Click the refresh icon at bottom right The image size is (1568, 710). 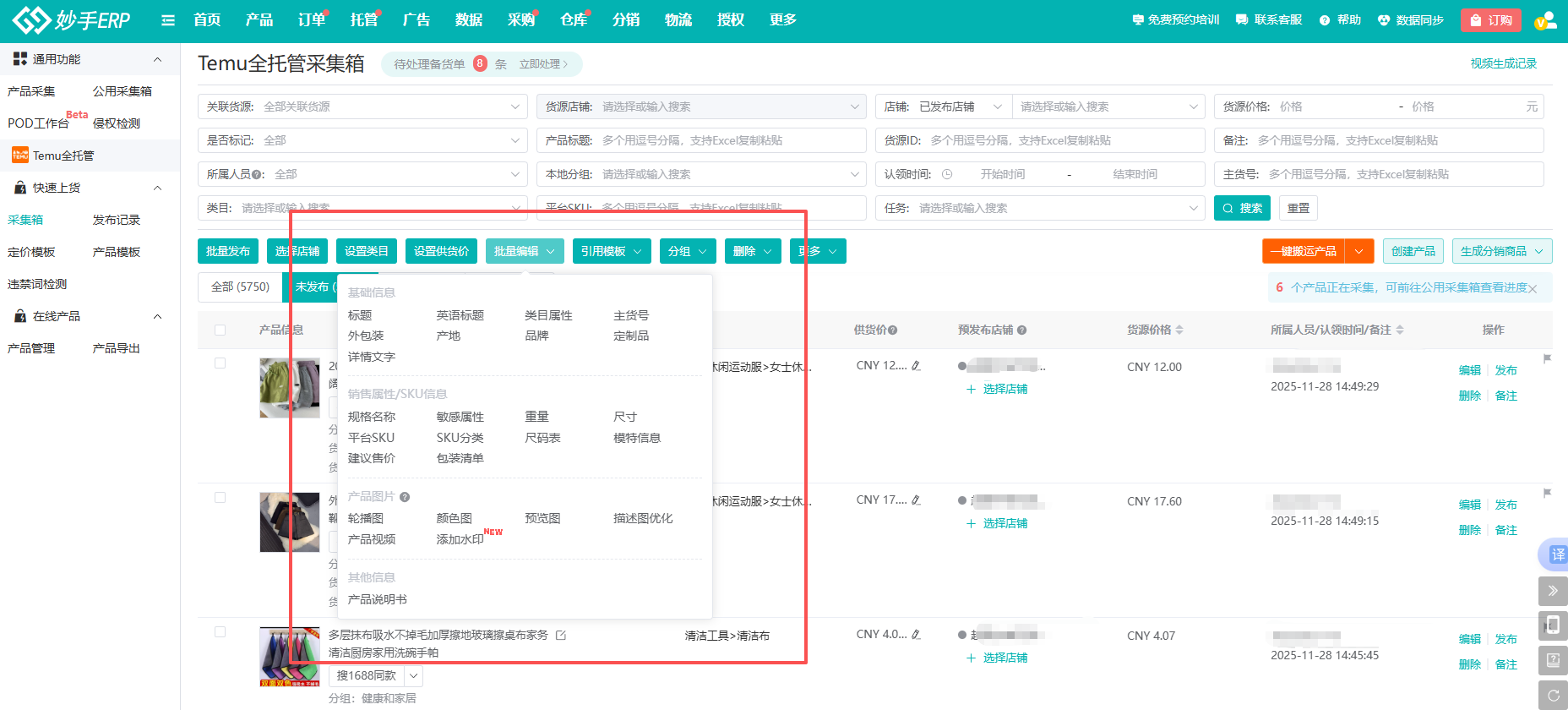tap(1553, 695)
